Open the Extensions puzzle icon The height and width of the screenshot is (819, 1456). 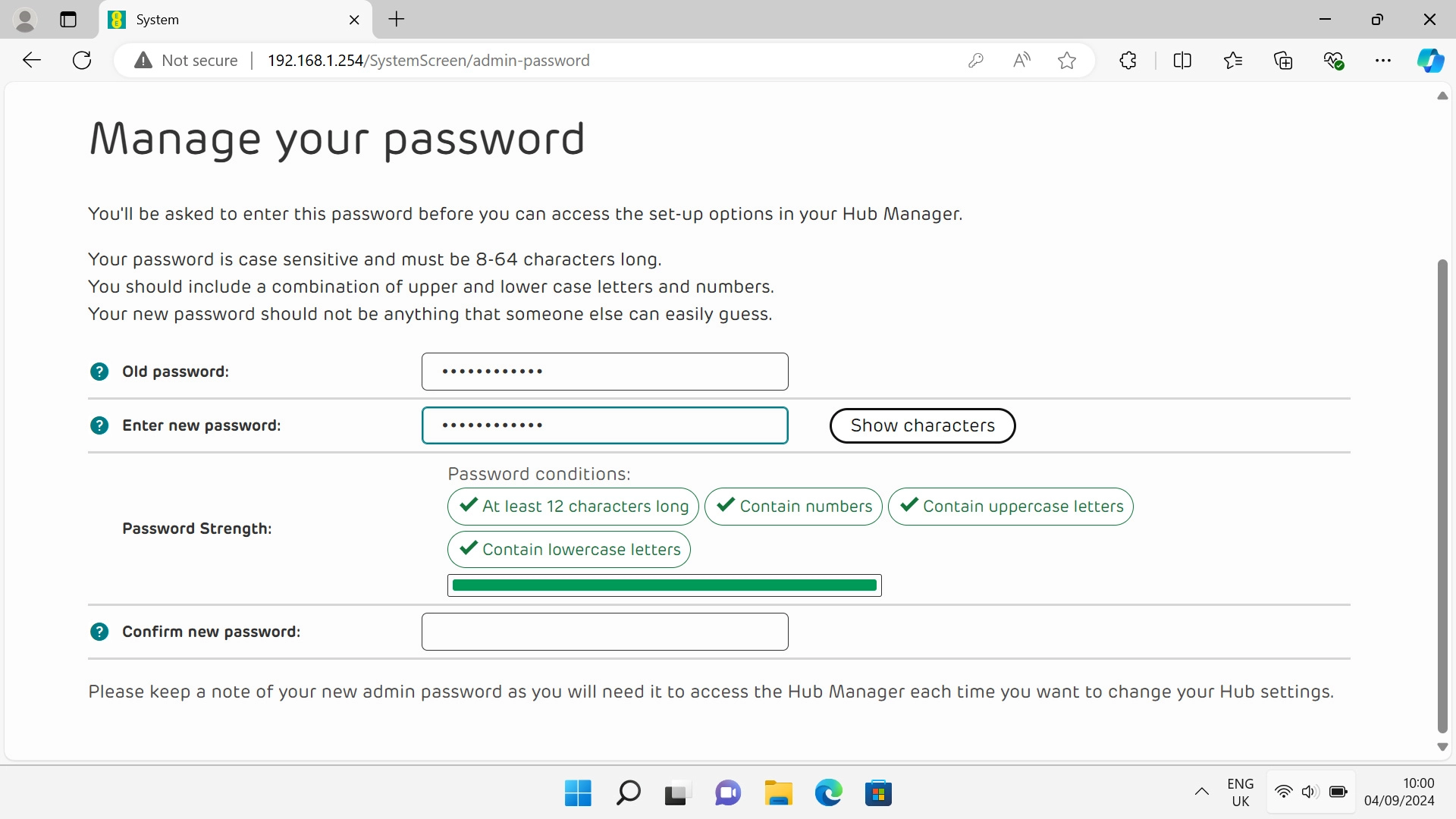coord(1128,61)
